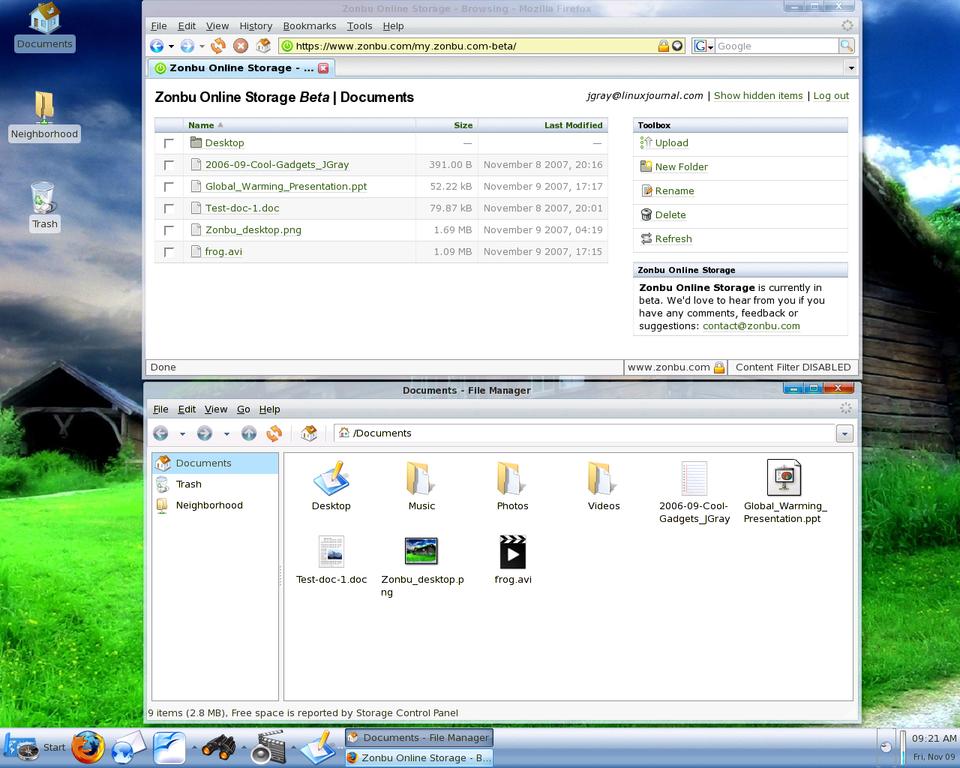
Task: Open the frog.avi video file icon
Action: tap(512, 553)
